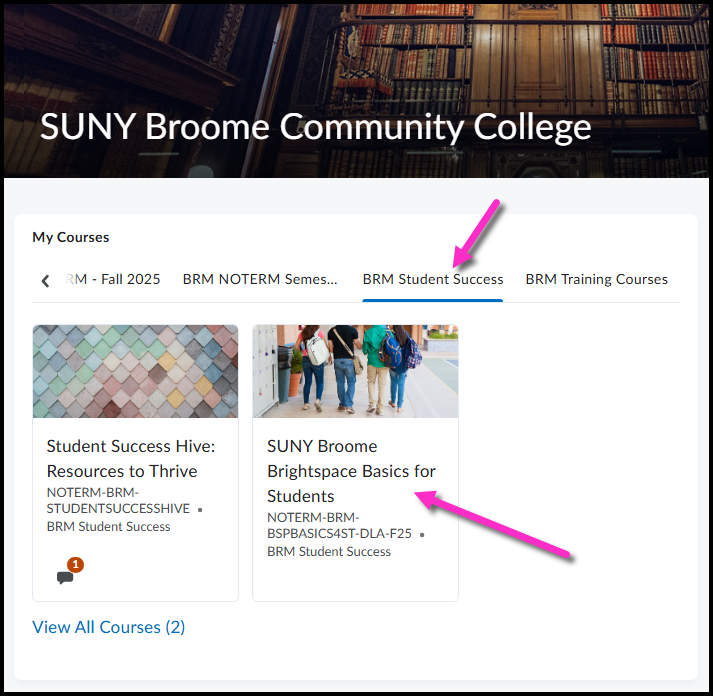Click the SUNY Broome Community College banner title
Image resolution: width=713 pixels, height=696 pixels.
316,127
